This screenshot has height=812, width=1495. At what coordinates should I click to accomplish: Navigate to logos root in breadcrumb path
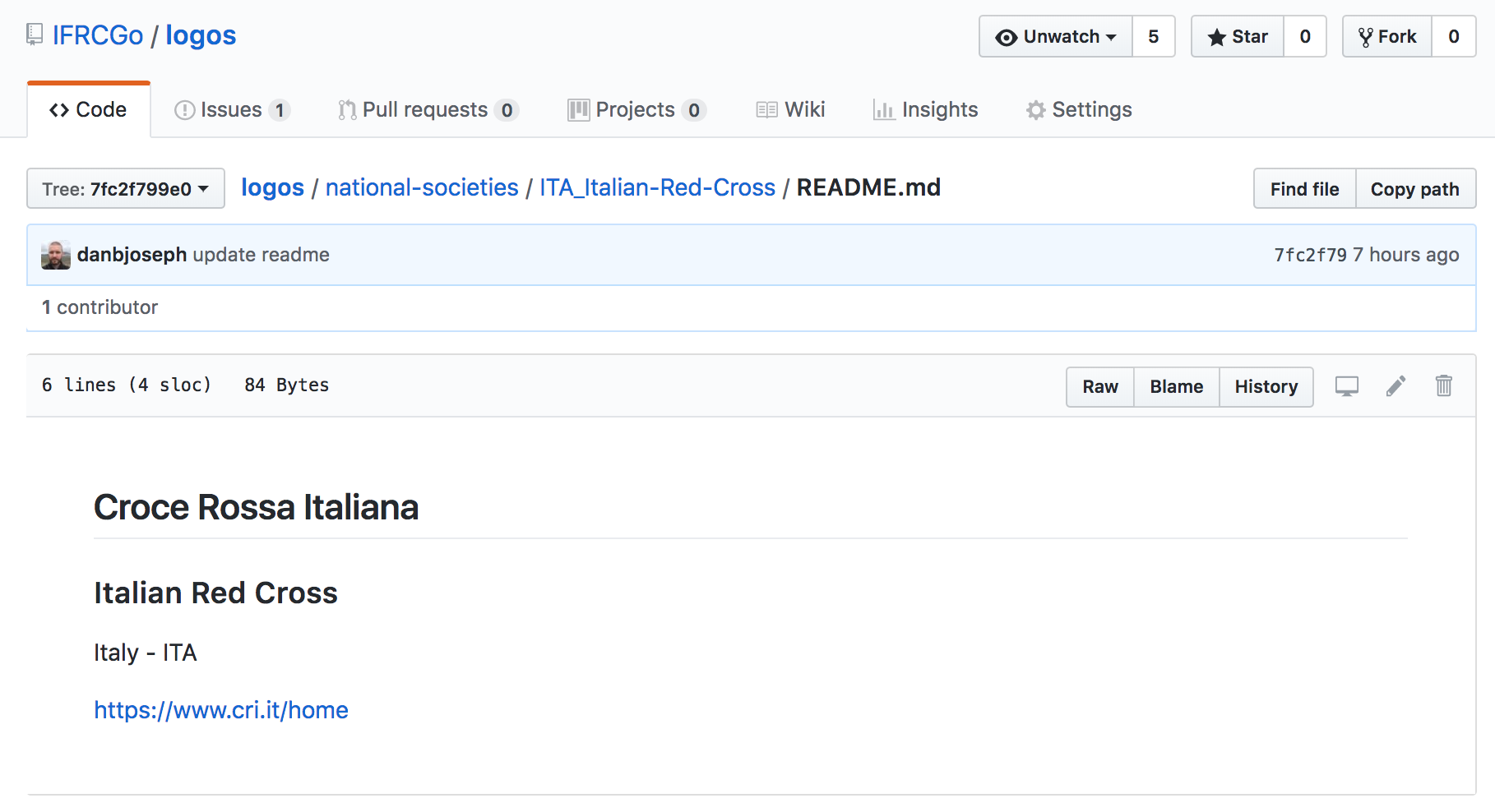272,187
